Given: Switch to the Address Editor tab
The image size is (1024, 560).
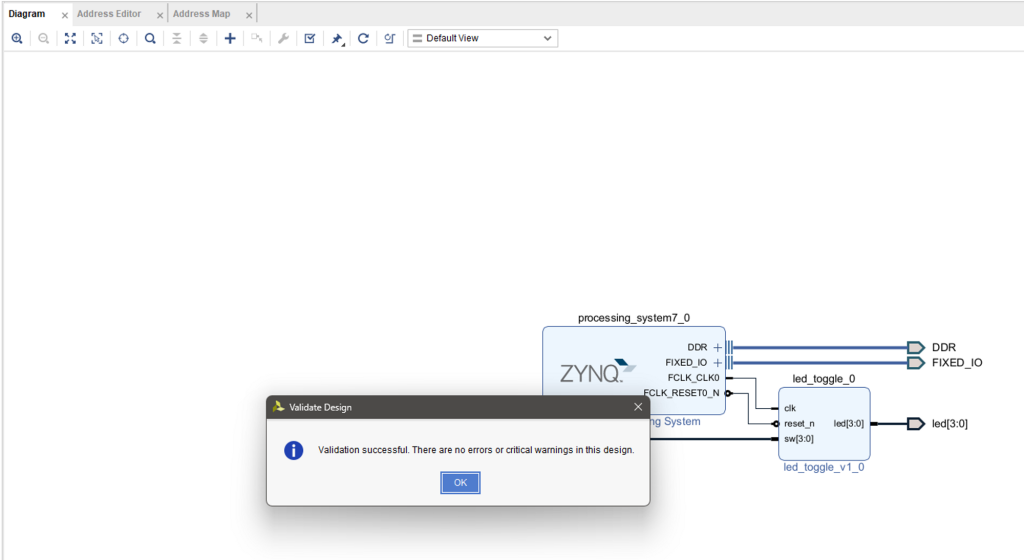Looking at the screenshot, I should pyautogui.click(x=109, y=14).
